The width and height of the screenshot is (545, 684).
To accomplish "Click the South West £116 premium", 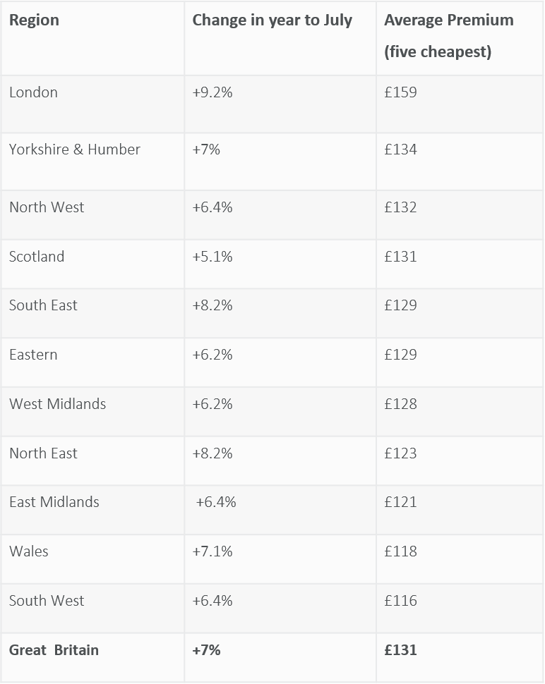I will [x=401, y=601].
